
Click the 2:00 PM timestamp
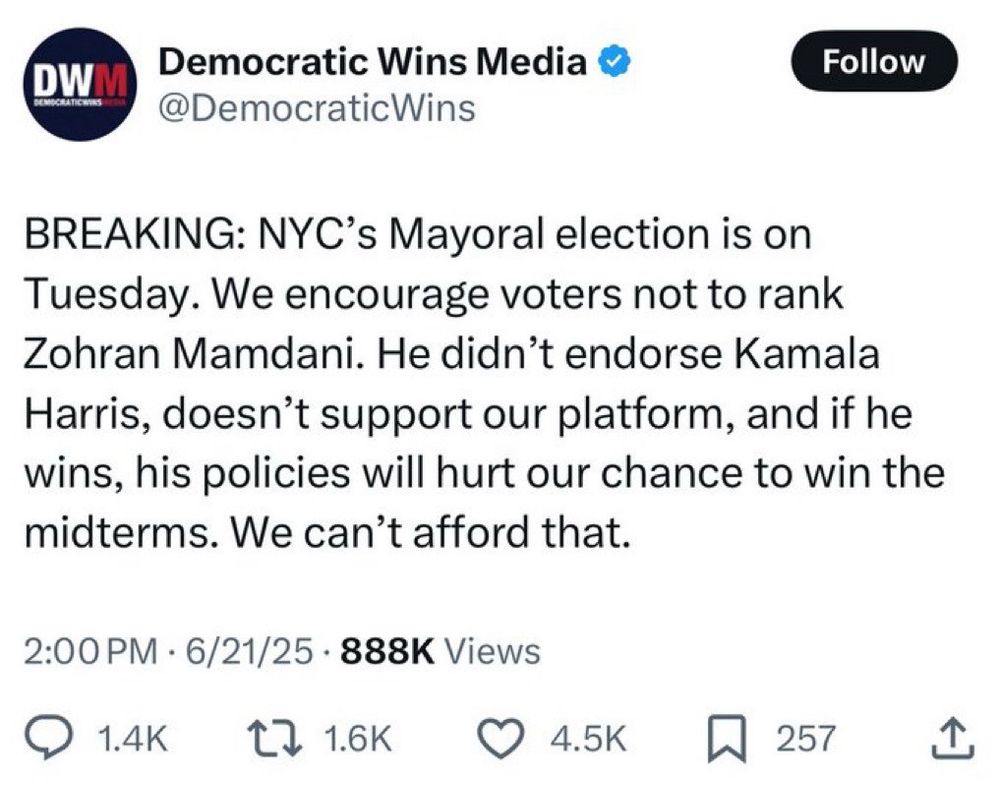click(x=90, y=652)
